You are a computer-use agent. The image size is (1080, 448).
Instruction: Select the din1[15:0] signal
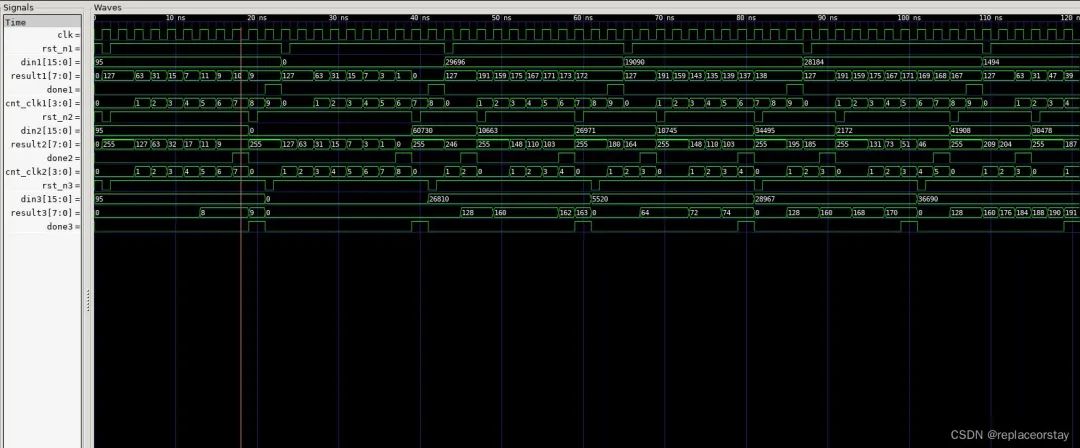click(x=55, y=62)
